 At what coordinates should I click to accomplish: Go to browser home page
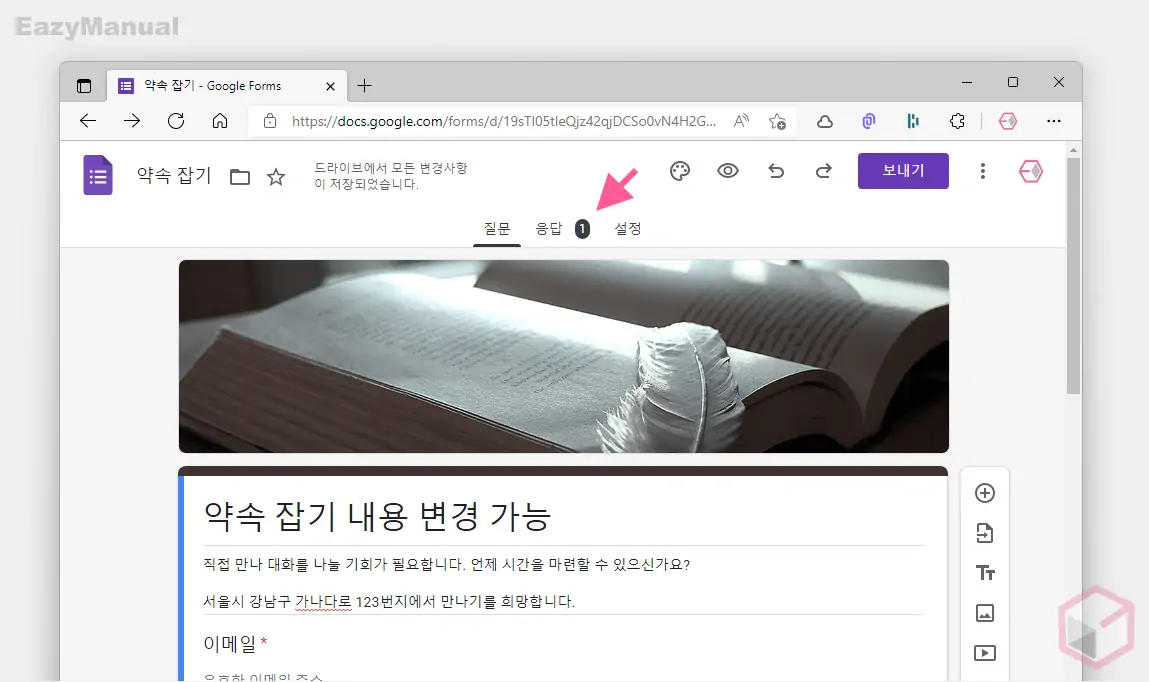220,121
